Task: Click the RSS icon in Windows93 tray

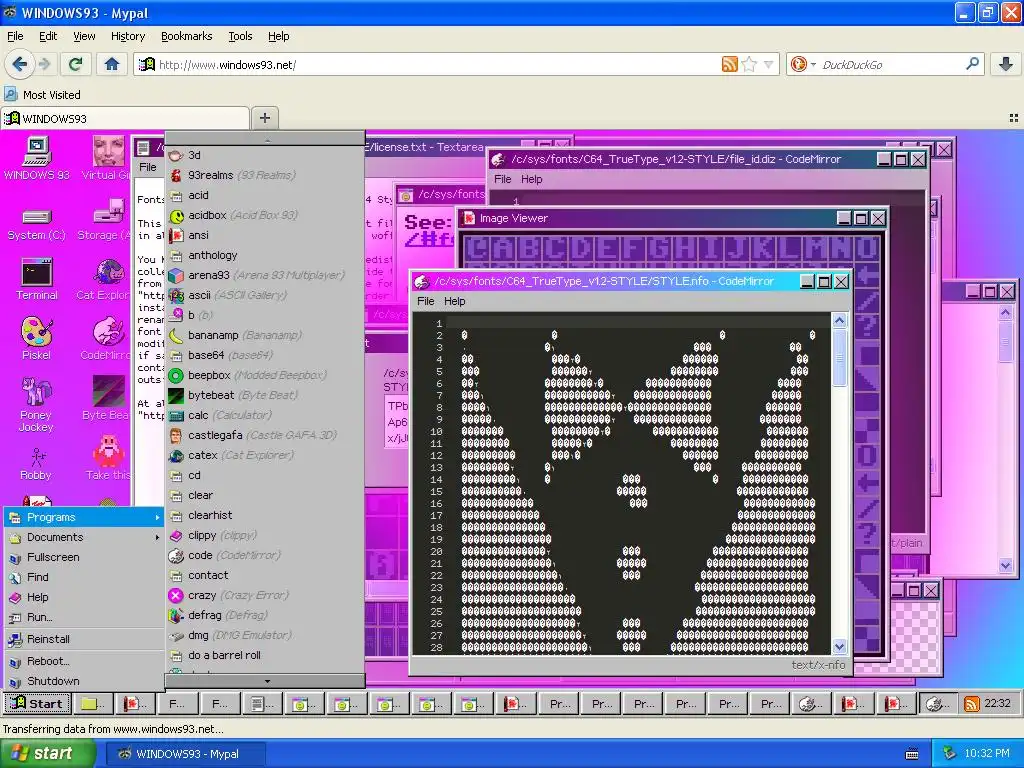Action: (x=972, y=704)
